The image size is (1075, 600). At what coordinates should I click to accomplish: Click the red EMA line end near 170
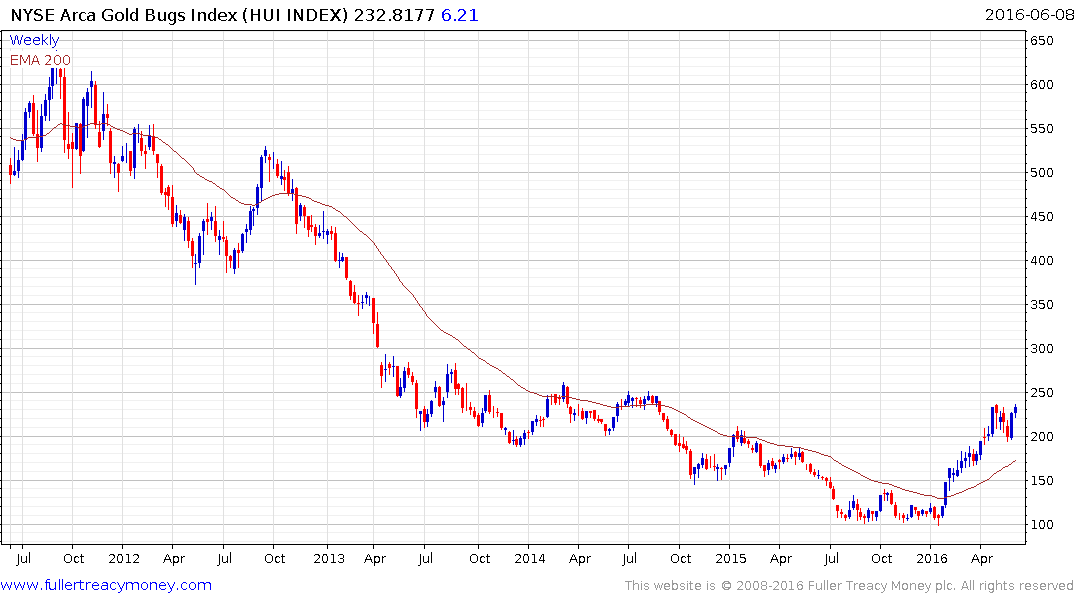(1014, 461)
